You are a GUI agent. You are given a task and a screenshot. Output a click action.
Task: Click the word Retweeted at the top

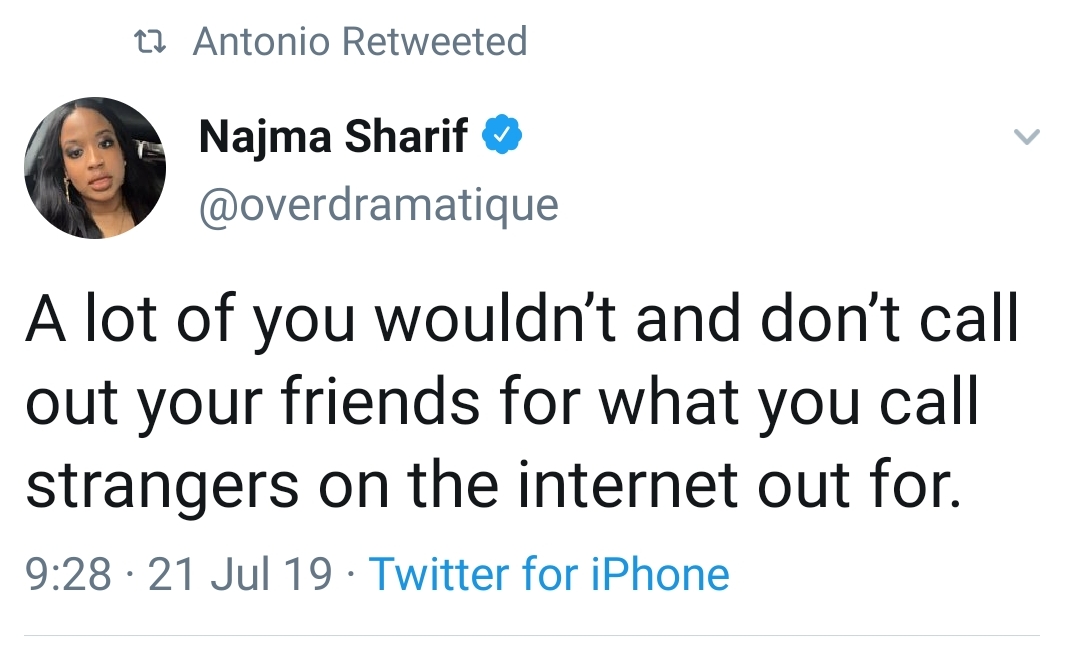(x=434, y=42)
